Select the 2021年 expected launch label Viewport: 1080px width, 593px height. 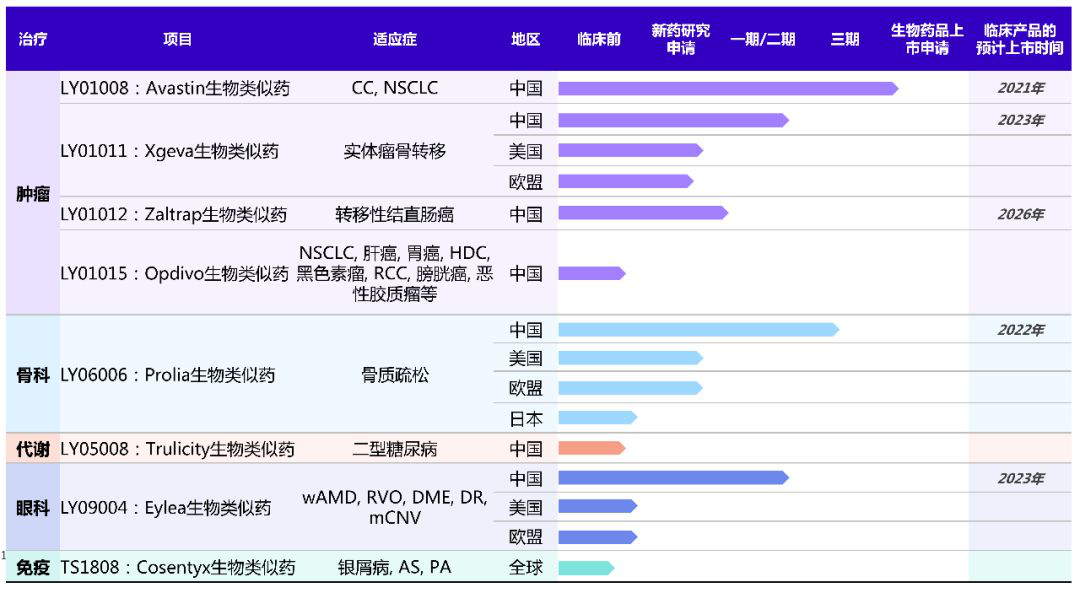1021,88
